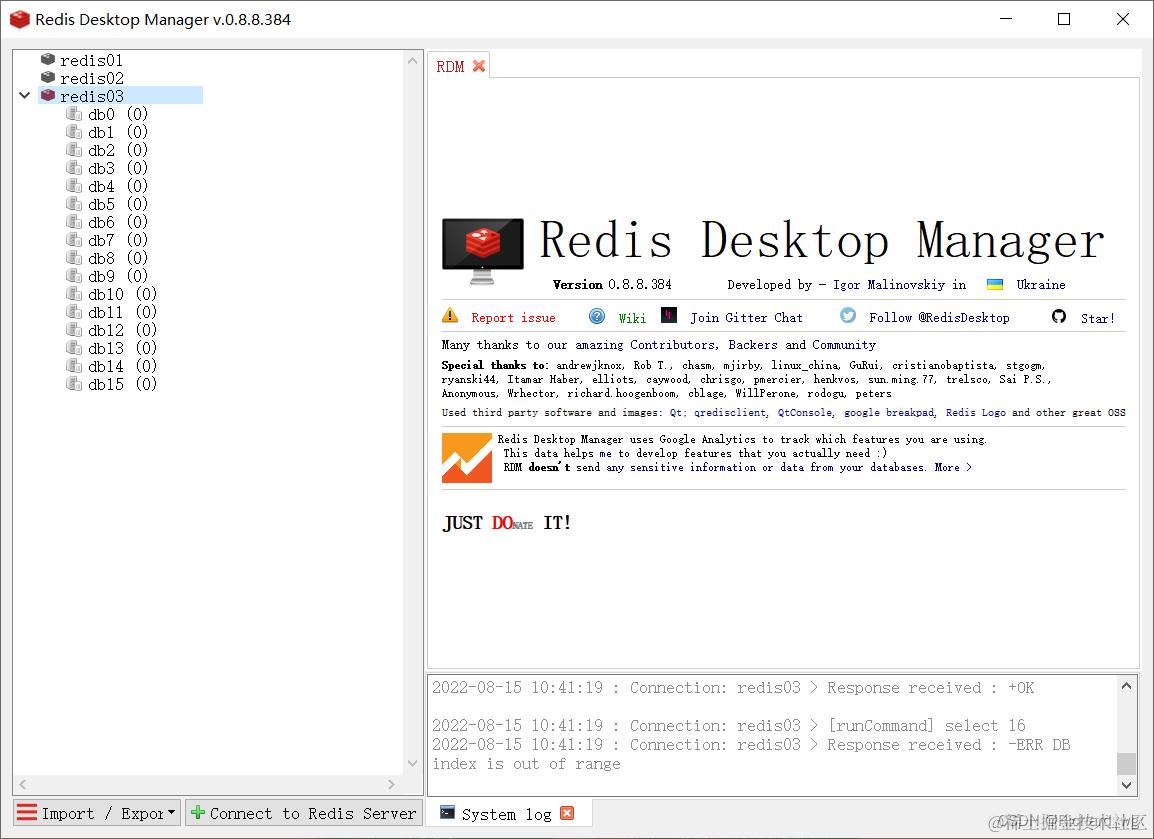The width and height of the screenshot is (1154, 839).
Task: Switch to the RDM tab
Action: coord(450,67)
